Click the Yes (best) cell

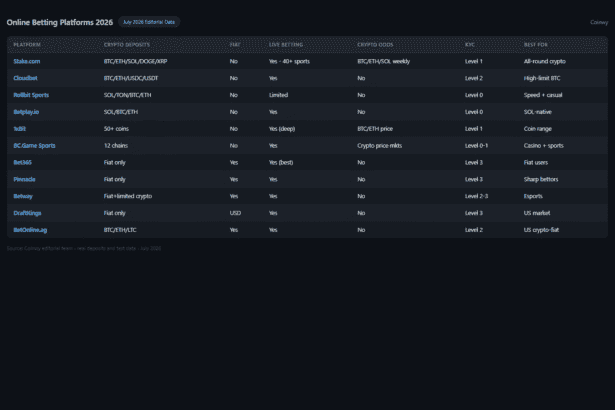[x=281, y=162]
